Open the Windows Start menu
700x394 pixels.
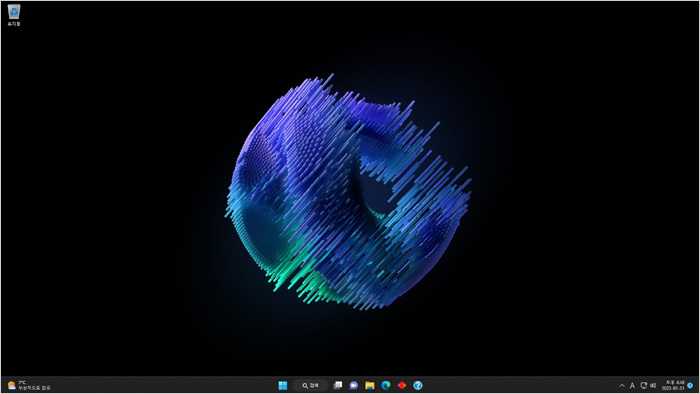(283, 386)
